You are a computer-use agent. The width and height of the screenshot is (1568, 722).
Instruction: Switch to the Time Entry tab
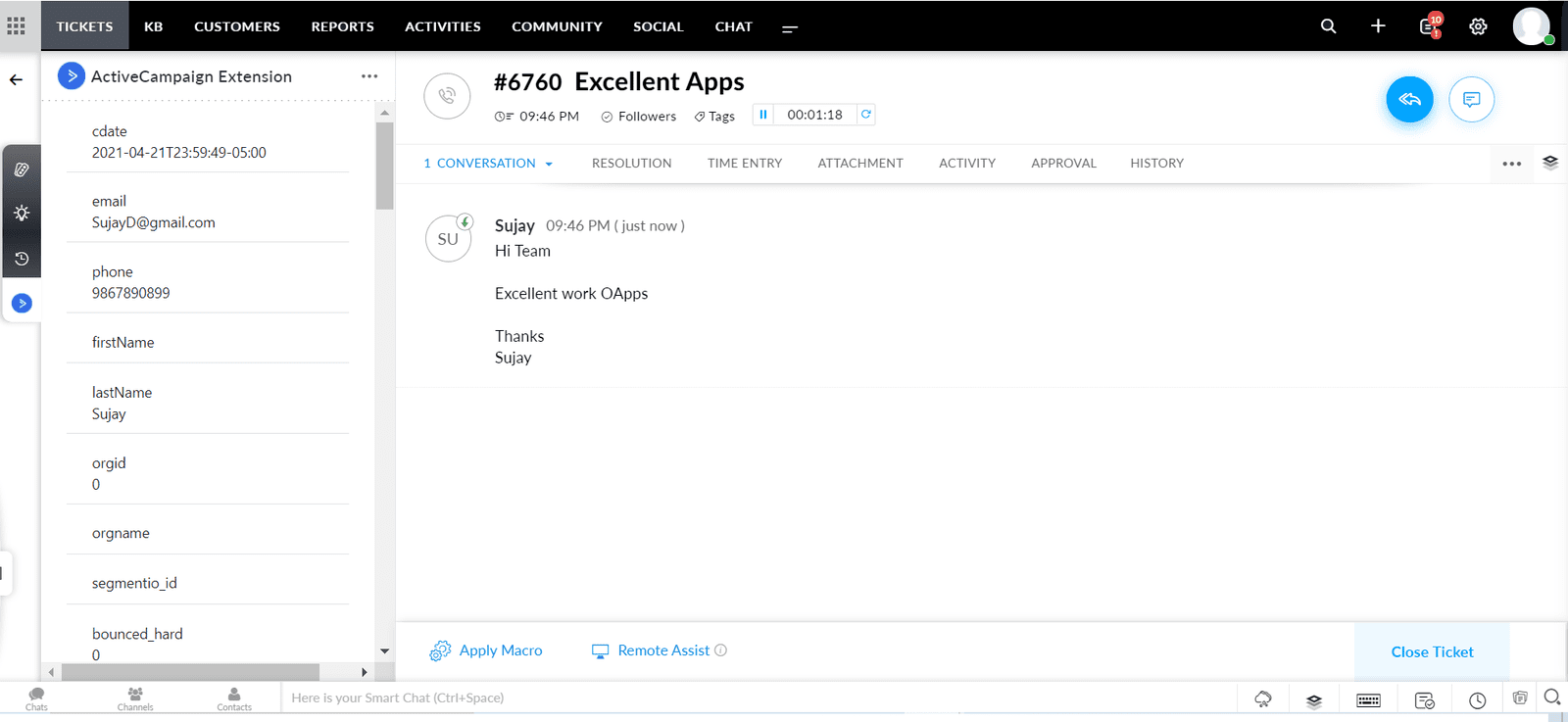(745, 164)
